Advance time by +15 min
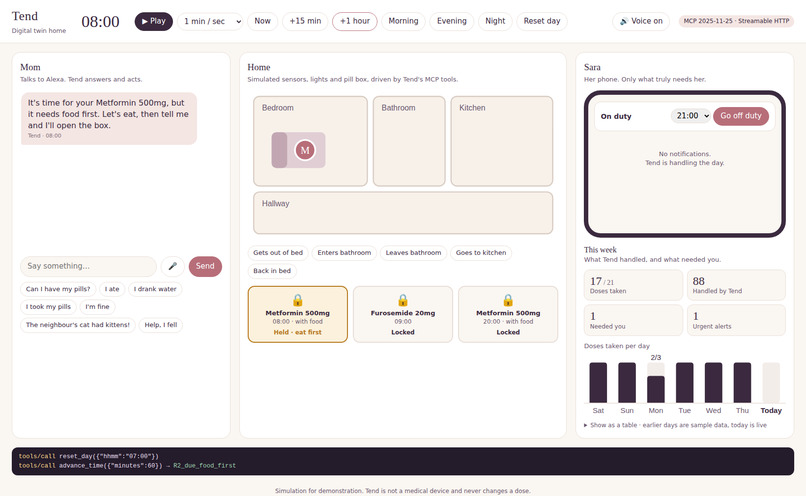This screenshot has height=496, width=806. coord(305,21)
